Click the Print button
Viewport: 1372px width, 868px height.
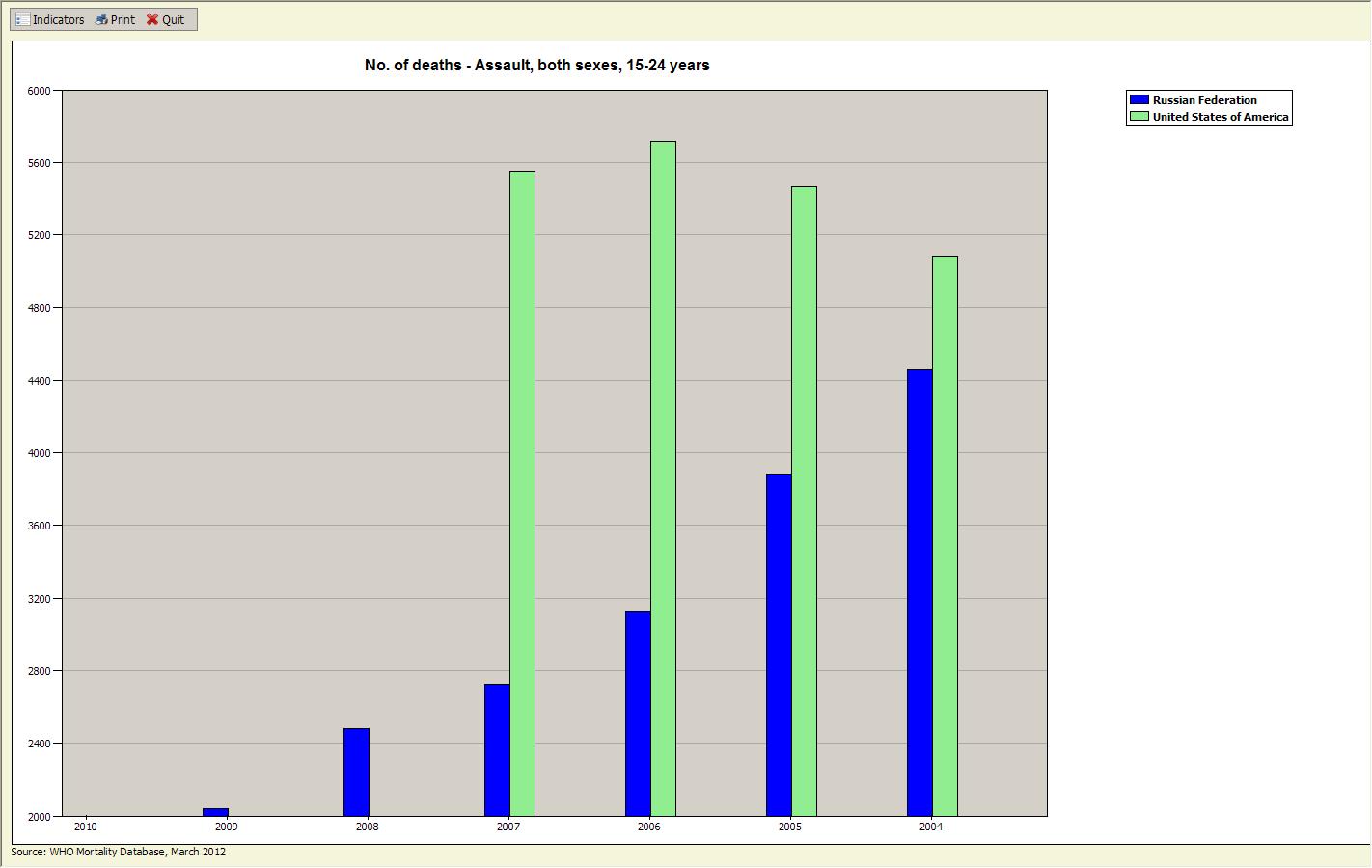[116, 19]
